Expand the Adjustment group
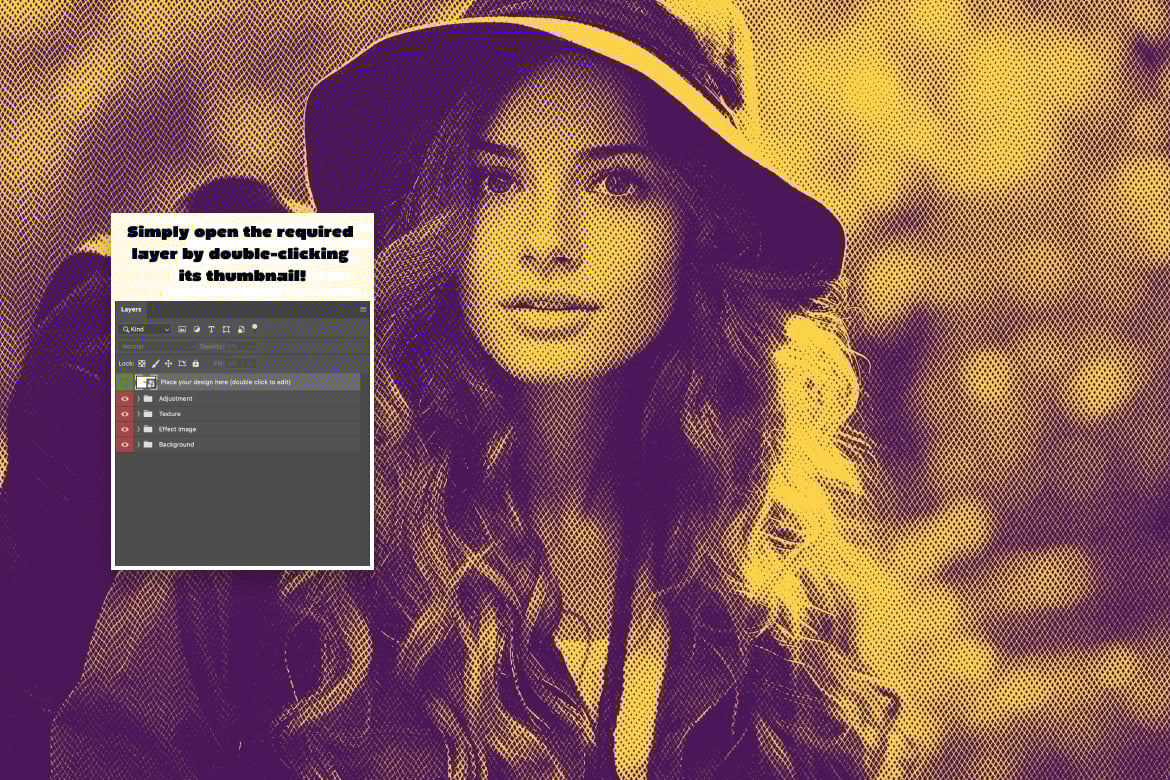 coord(138,399)
